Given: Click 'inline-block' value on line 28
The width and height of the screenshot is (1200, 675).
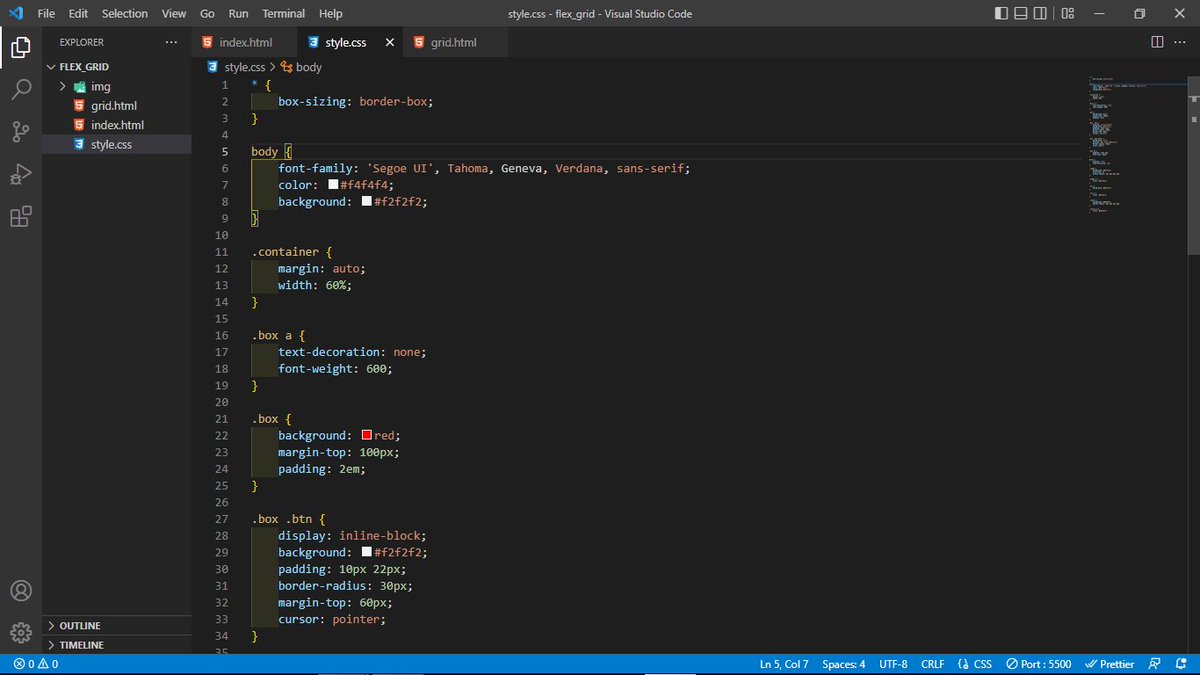Looking at the screenshot, I should click(x=380, y=535).
